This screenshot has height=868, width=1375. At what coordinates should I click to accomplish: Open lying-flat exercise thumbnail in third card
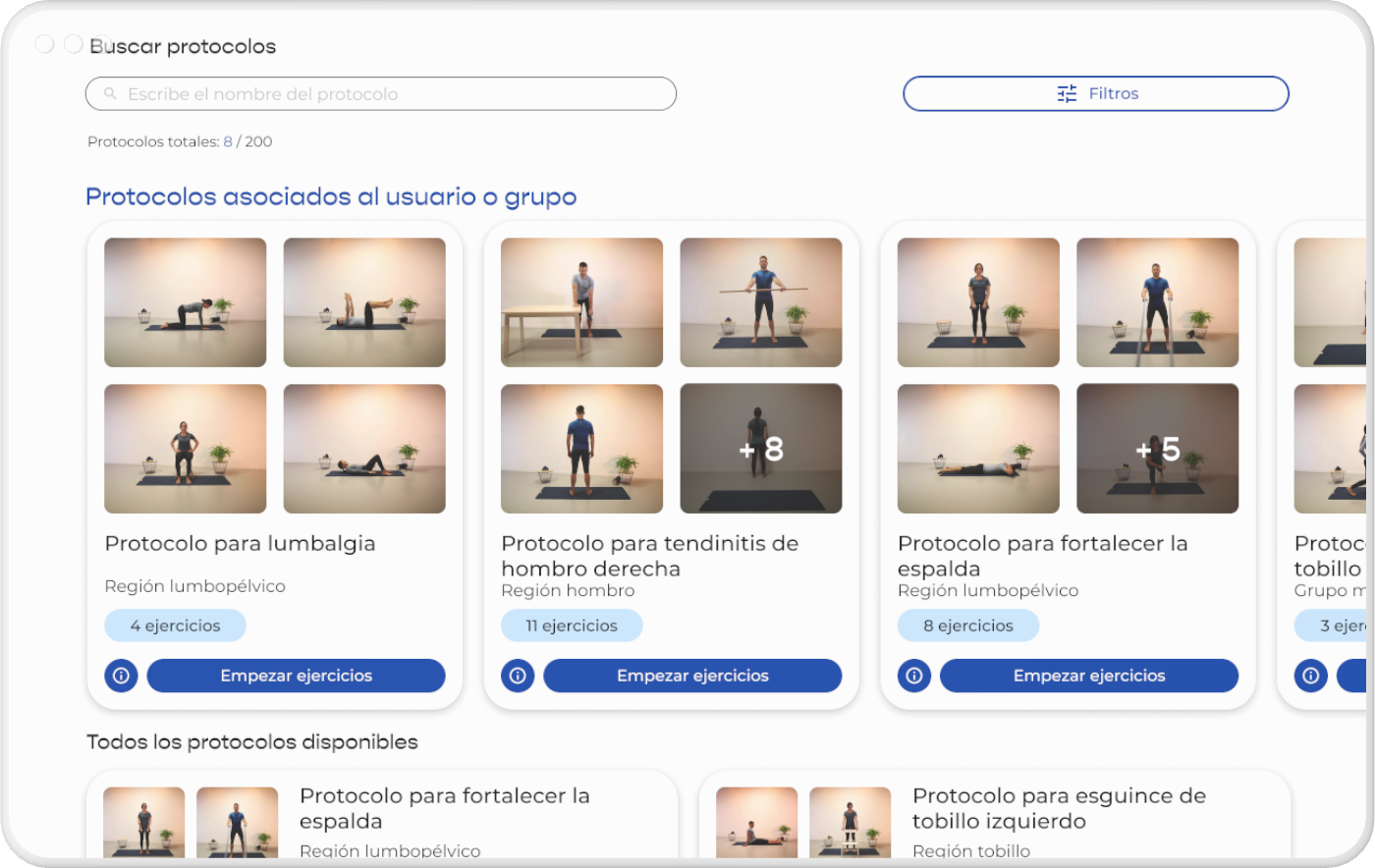pyautogui.click(x=979, y=449)
